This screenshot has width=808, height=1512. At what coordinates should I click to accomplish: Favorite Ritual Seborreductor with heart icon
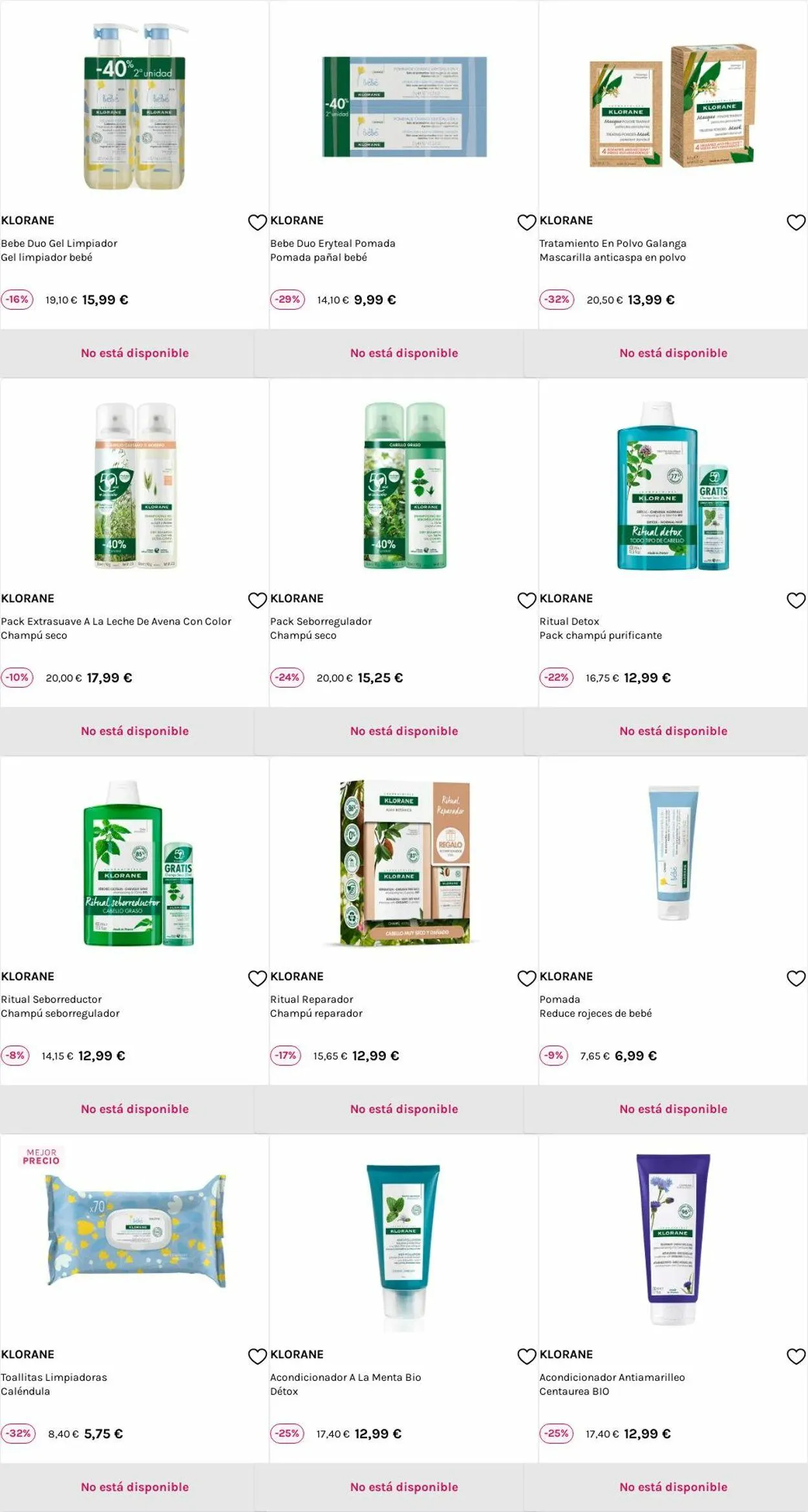point(257,979)
